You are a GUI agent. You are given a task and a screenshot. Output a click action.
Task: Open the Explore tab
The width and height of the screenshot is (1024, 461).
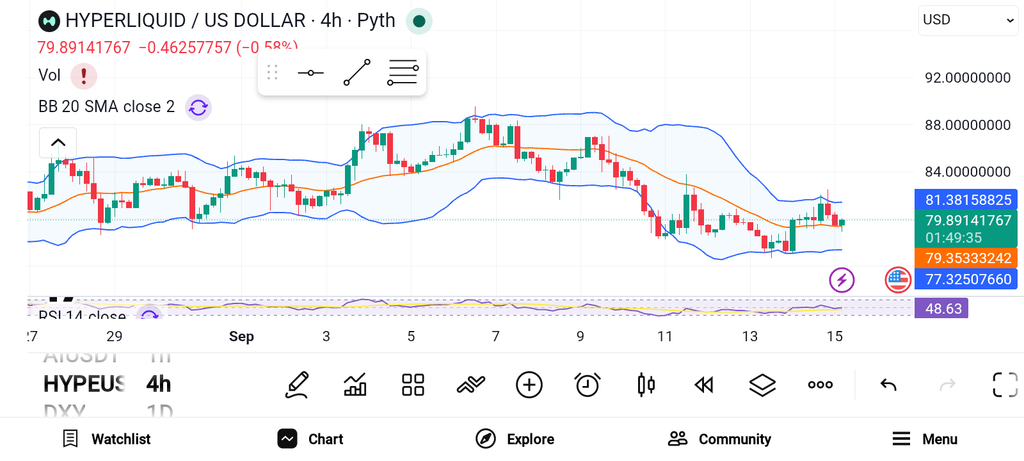(x=515, y=439)
